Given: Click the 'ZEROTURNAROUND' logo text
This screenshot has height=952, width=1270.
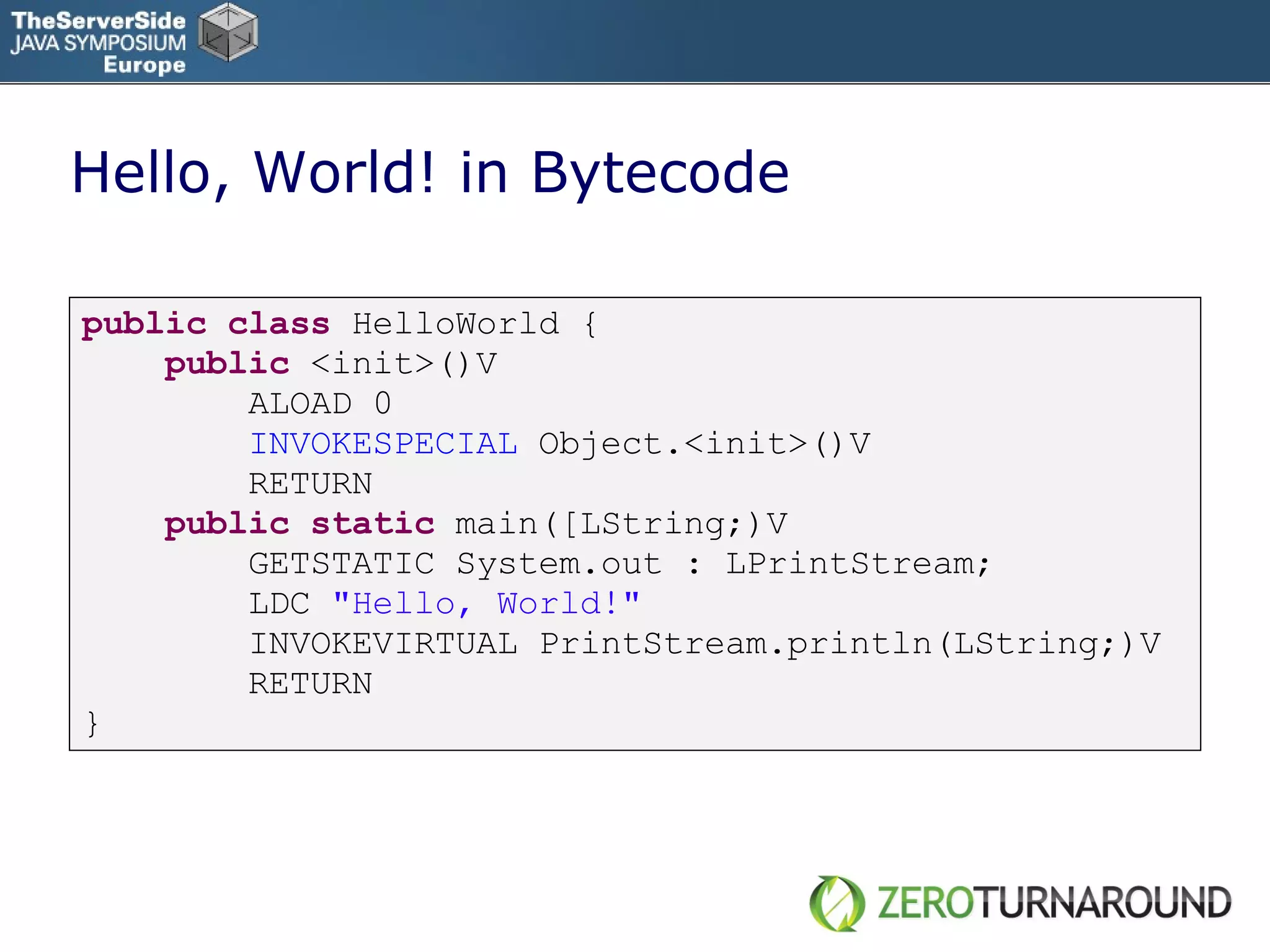Looking at the screenshot, I should click(x=1054, y=903).
